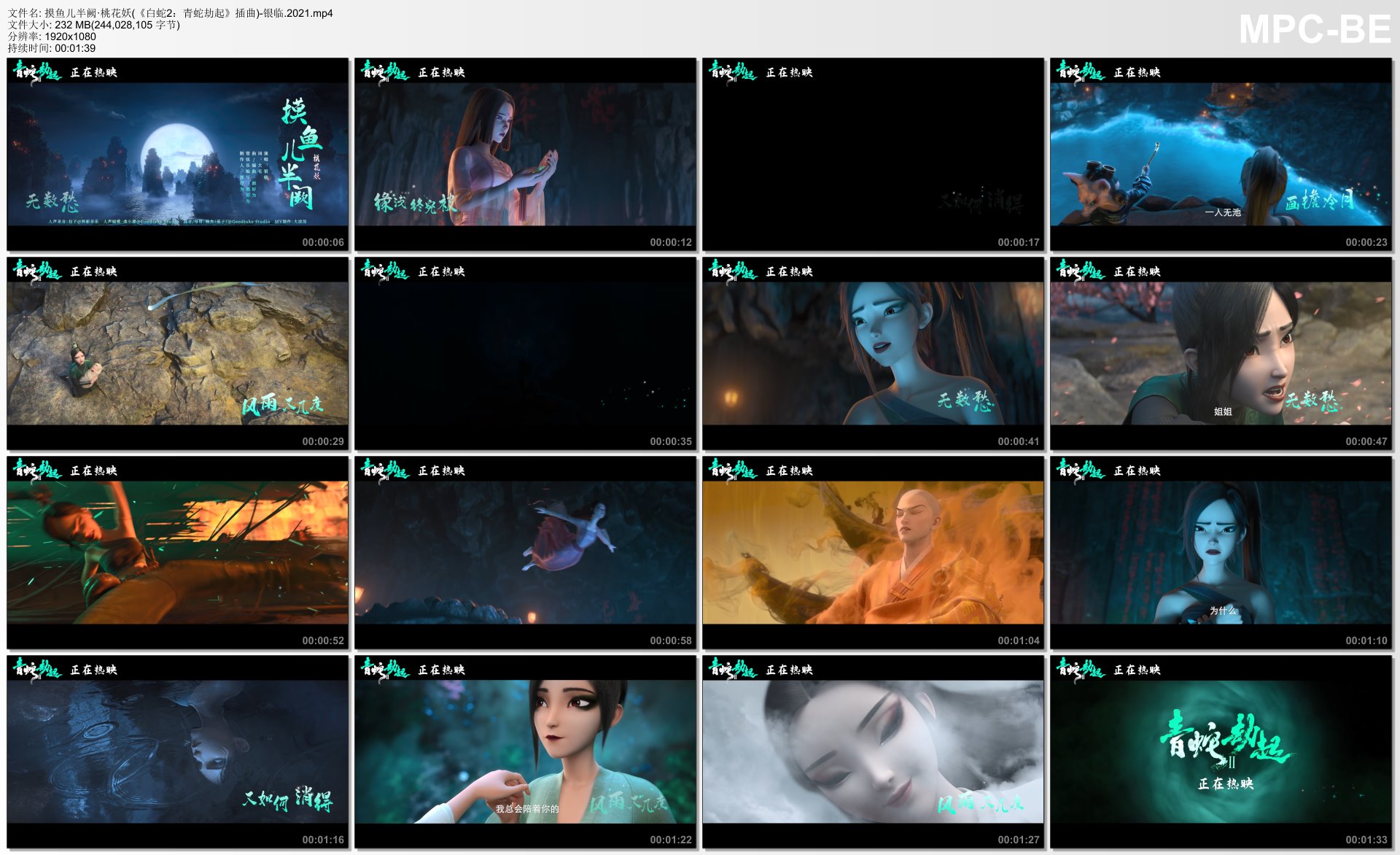The width and height of the screenshot is (1400, 855).
Task: Click the file name text line
Action: [170, 13]
